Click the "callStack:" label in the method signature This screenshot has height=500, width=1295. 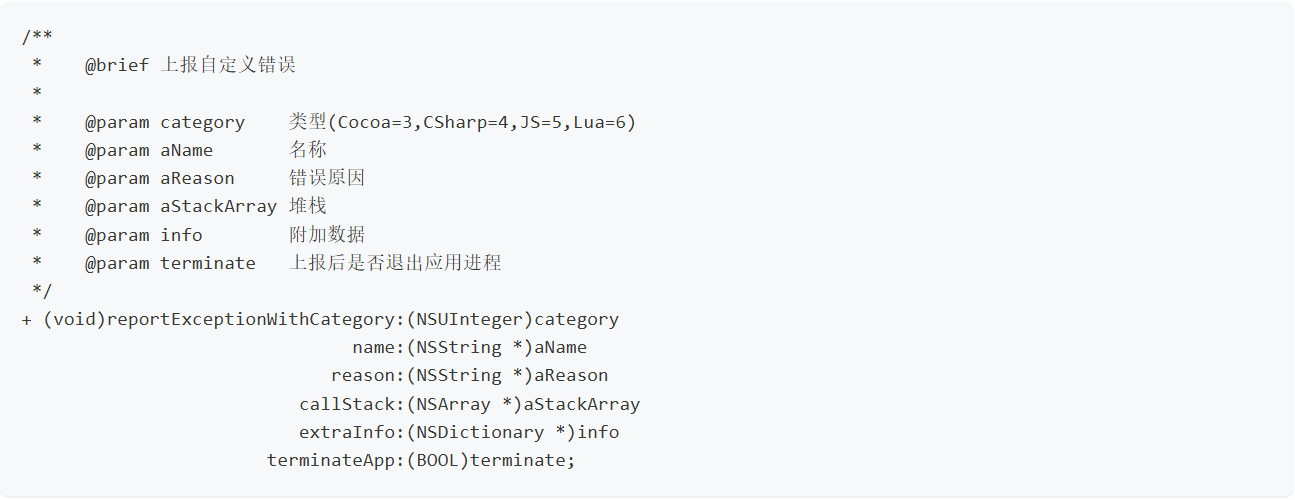click(x=351, y=405)
